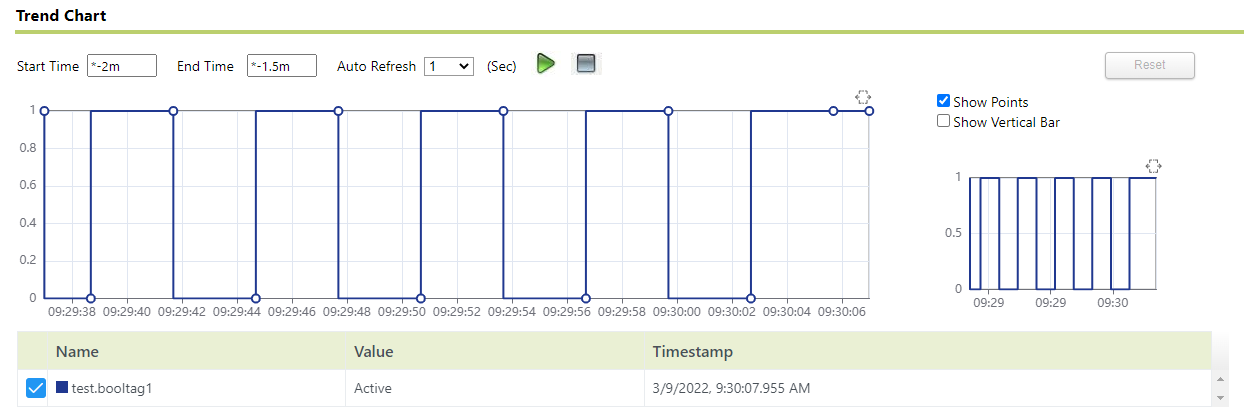Viewport: 1245px width, 415px height.
Task: Stop auto refresh with gray square icon
Action: 586,64
